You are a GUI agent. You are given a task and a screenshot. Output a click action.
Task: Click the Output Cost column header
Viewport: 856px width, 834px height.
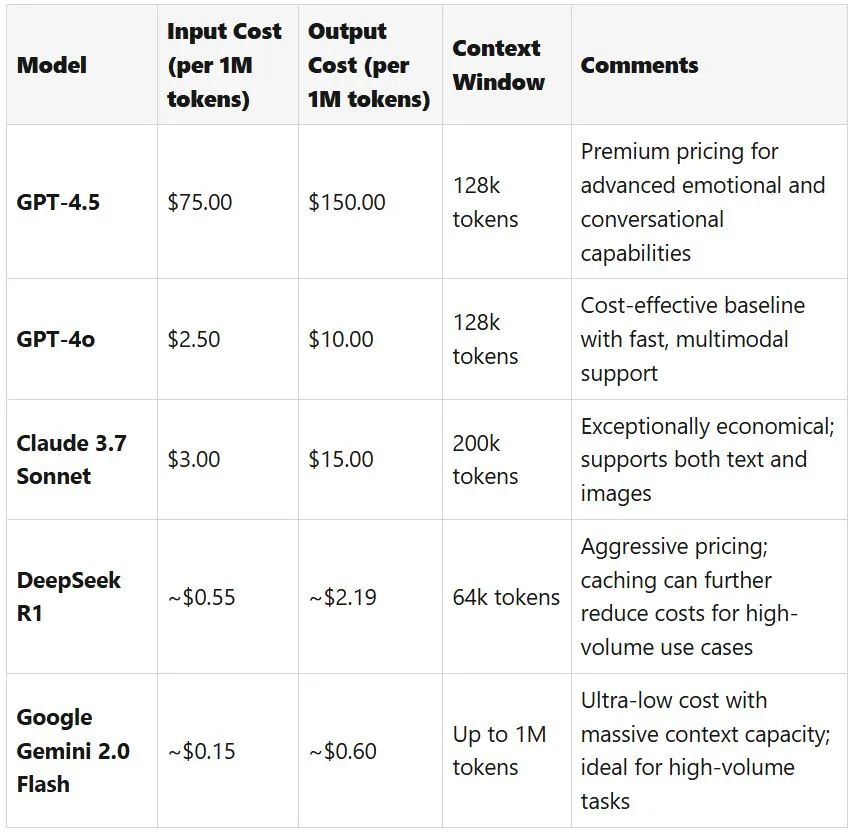(x=369, y=65)
